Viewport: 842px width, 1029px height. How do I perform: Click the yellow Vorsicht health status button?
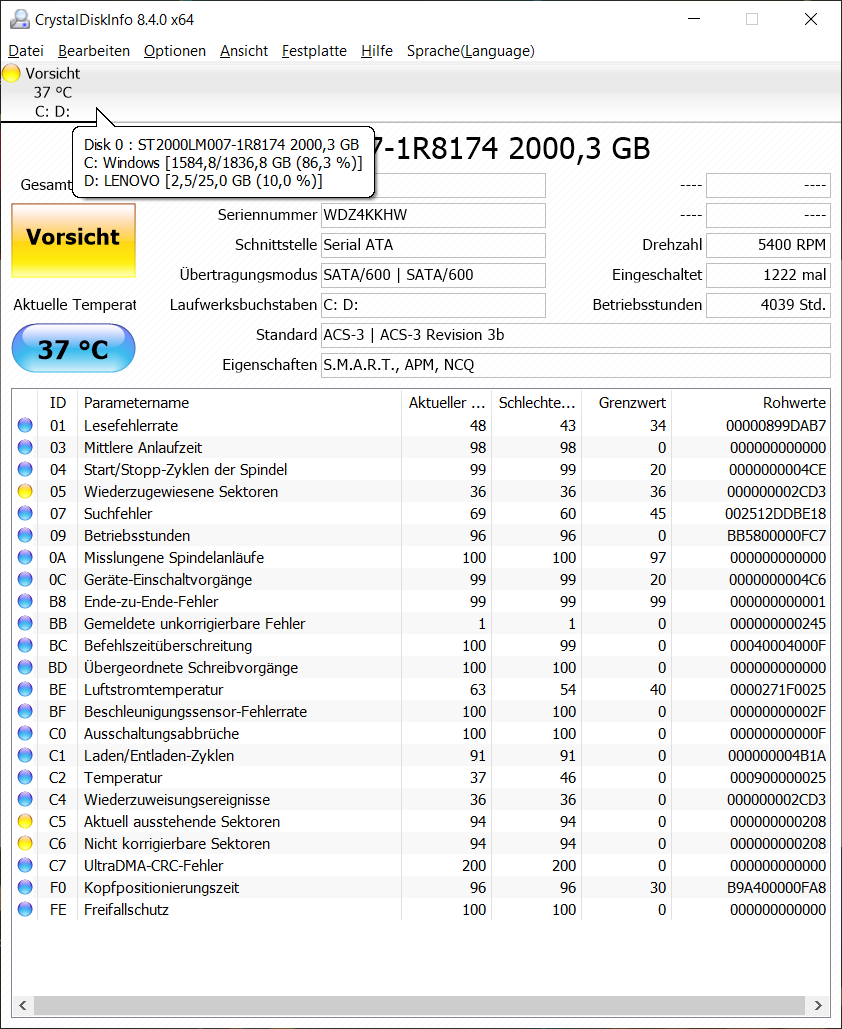coord(74,240)
